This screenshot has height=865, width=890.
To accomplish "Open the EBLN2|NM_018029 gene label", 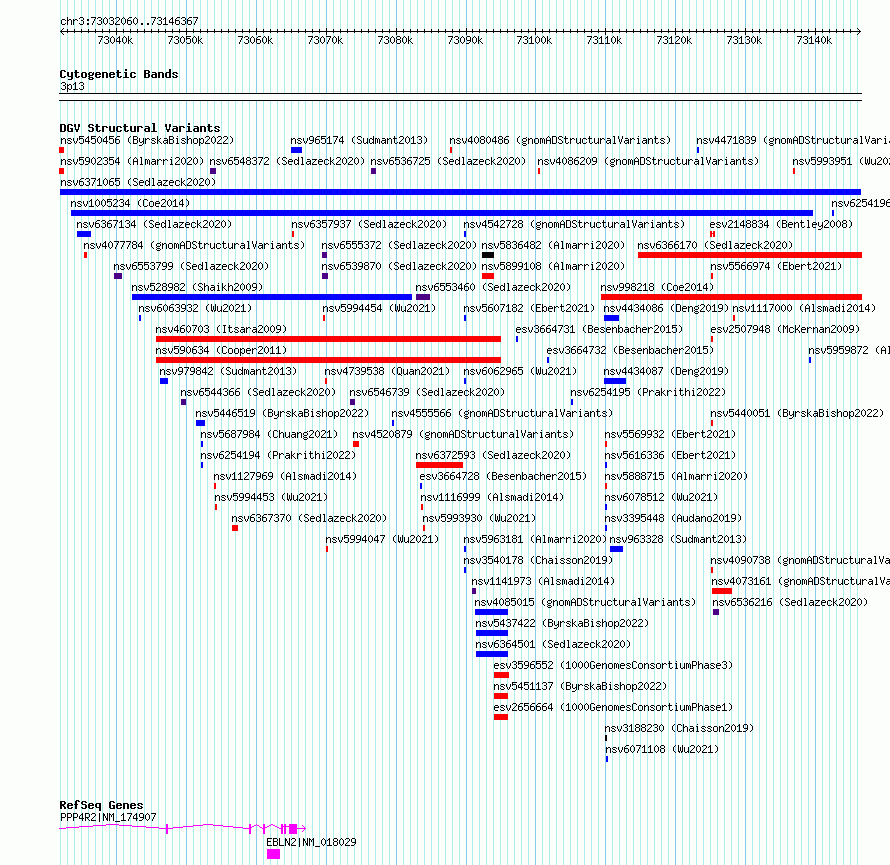I will click(311, 842).
